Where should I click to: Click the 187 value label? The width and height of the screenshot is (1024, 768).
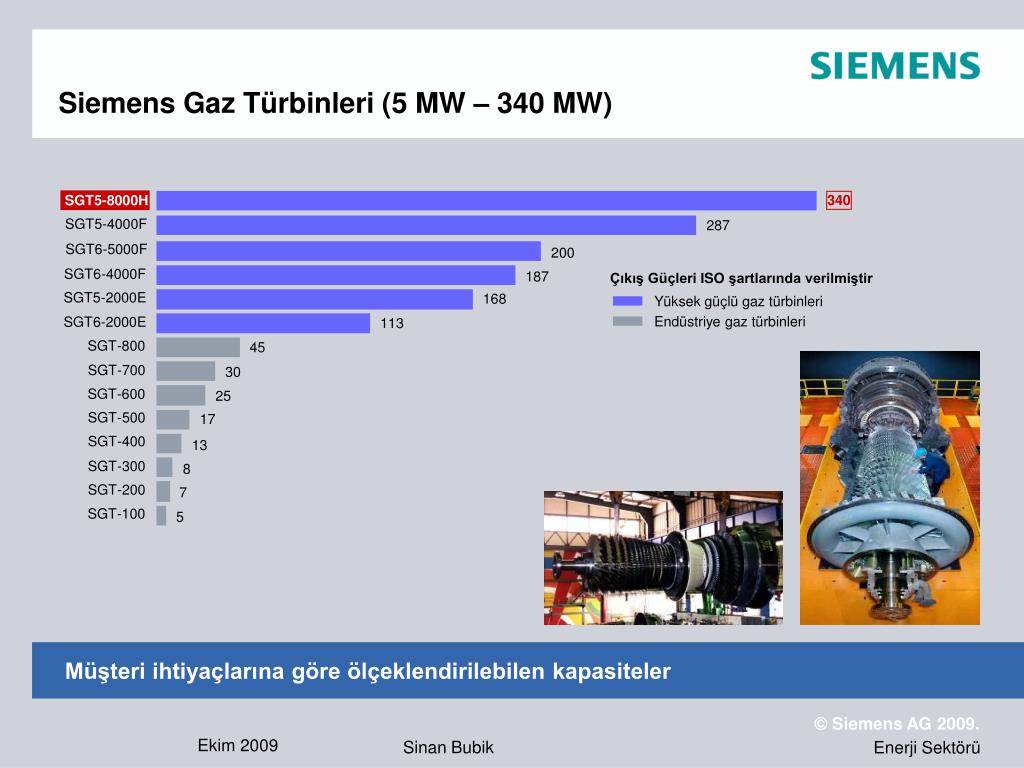point(537,276)
